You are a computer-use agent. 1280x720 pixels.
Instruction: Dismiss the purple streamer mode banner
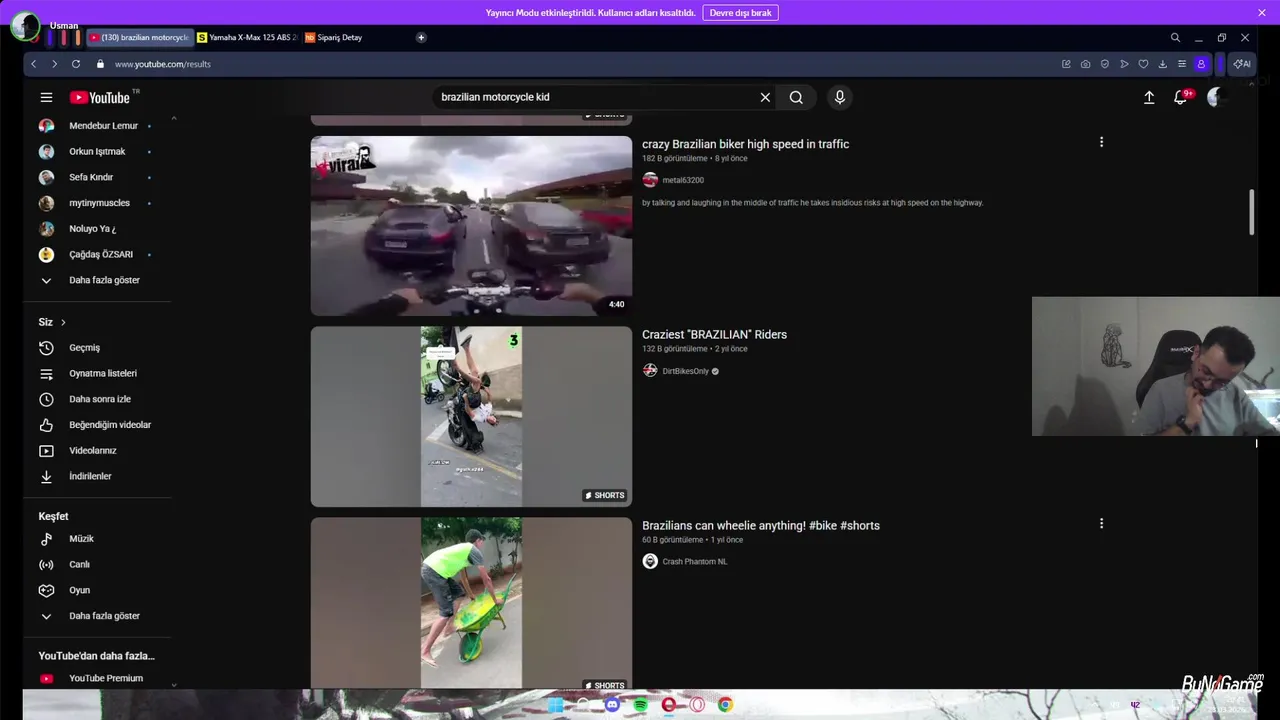click(x=1262, y=13)
